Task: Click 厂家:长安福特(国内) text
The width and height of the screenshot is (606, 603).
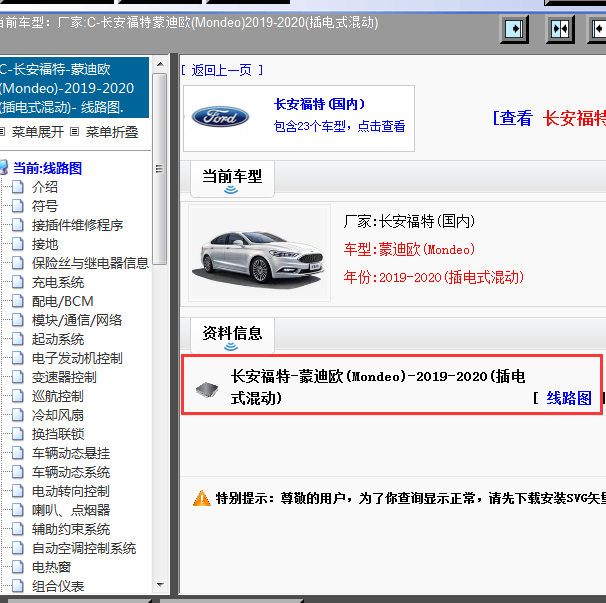Action: [x=409, y=221]
